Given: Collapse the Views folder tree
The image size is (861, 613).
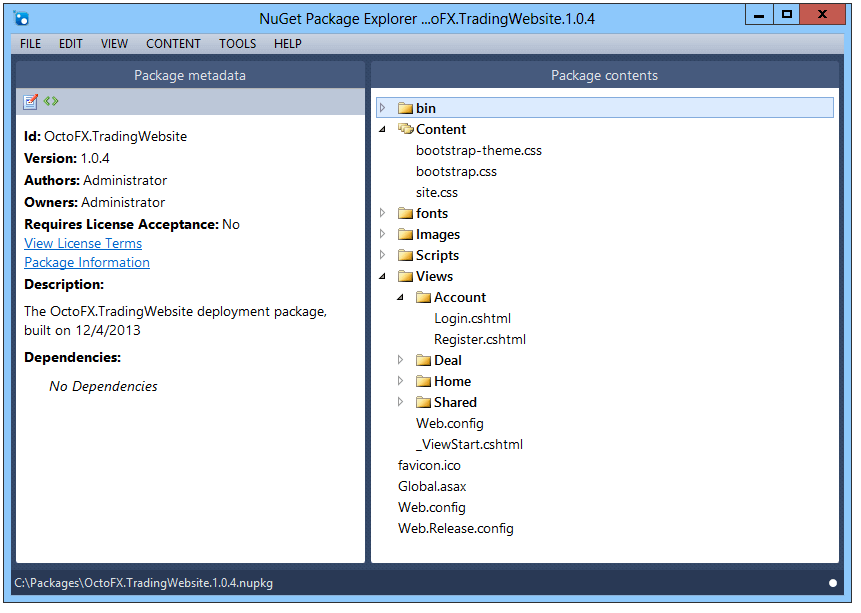Looking at the screenshot, I should pyautogui.click(x=383, y=276).
